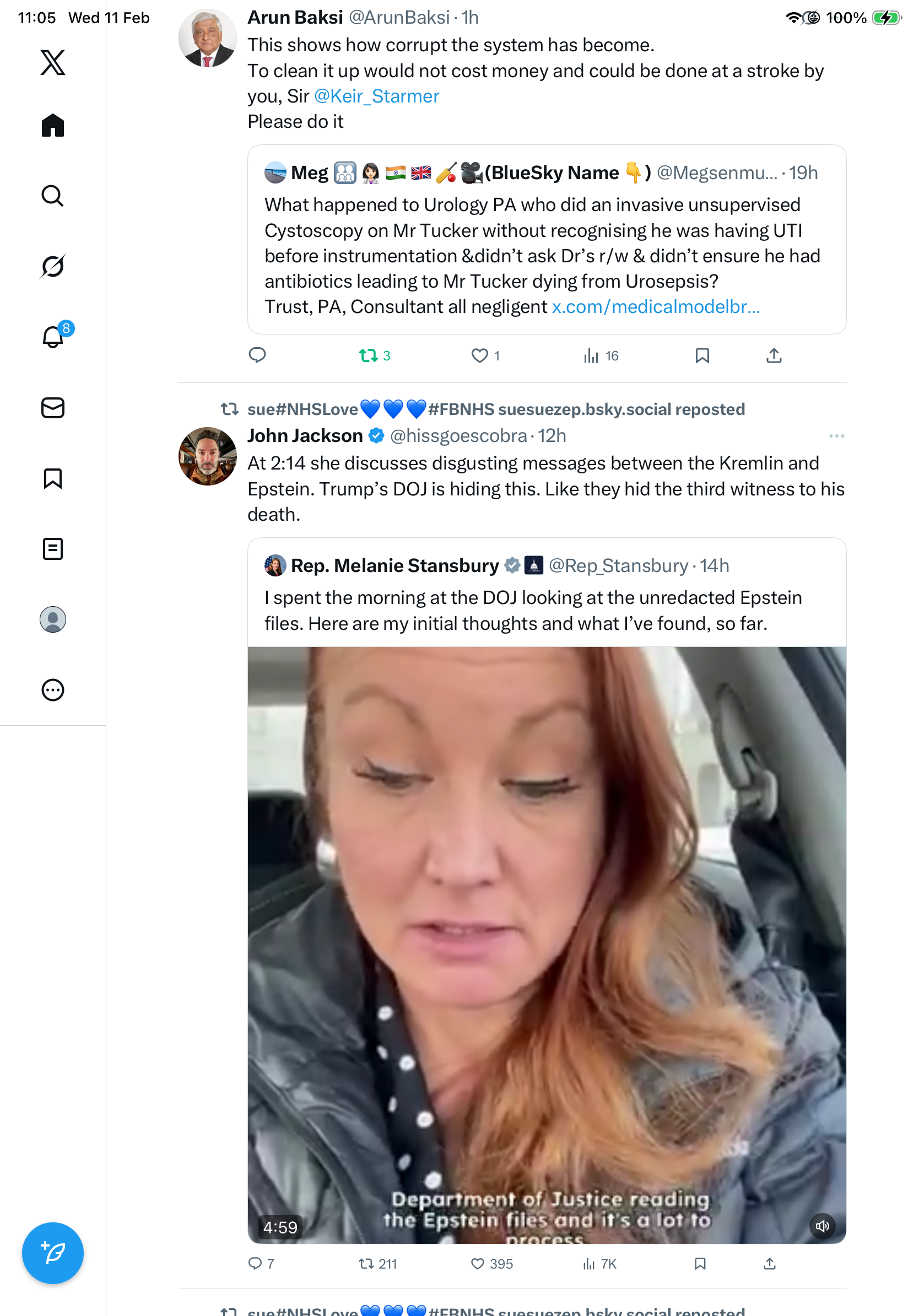Open the Home feed icon
The image size is (919, 1316).
tap(53, 125)
